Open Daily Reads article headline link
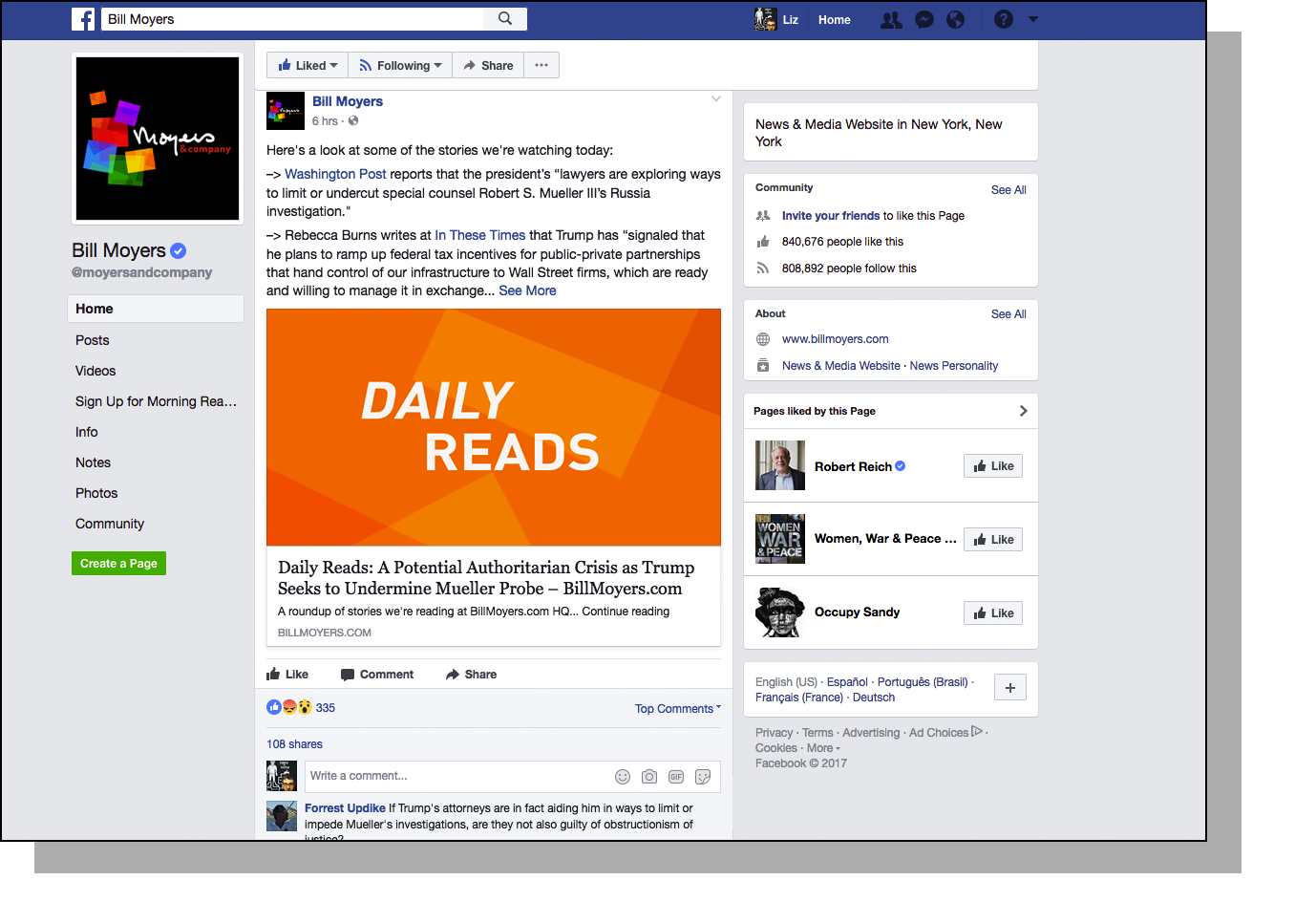This screenshot has height=902, width=1316. pos(486,578)
